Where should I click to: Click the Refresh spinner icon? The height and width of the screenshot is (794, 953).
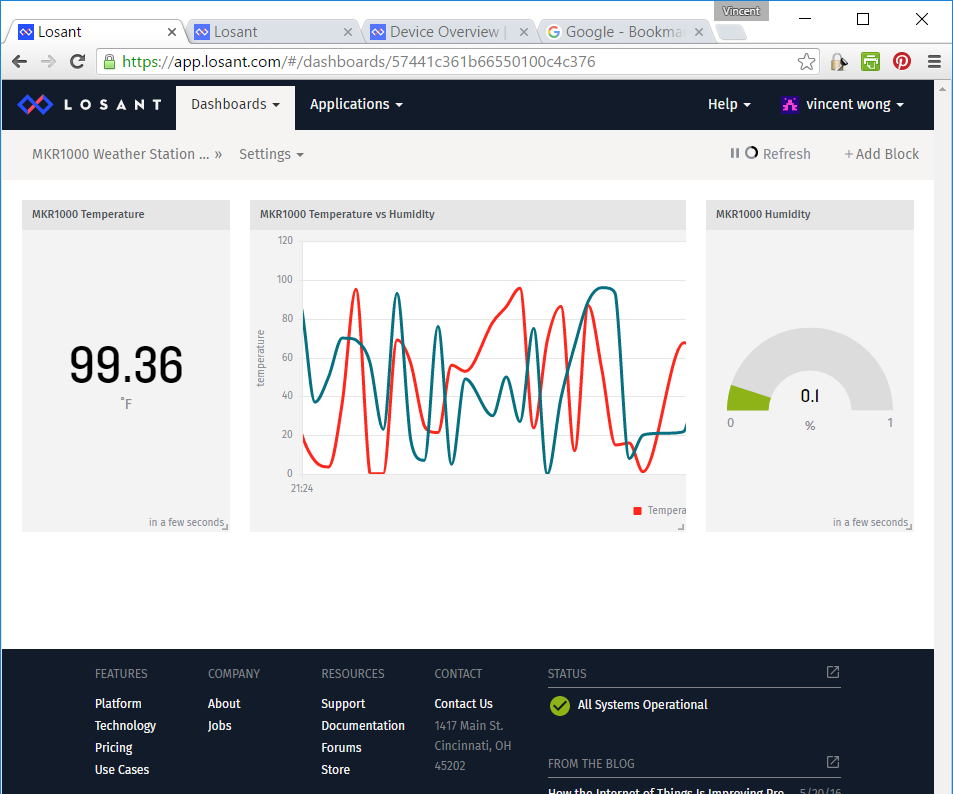click(x=751, y=153)
